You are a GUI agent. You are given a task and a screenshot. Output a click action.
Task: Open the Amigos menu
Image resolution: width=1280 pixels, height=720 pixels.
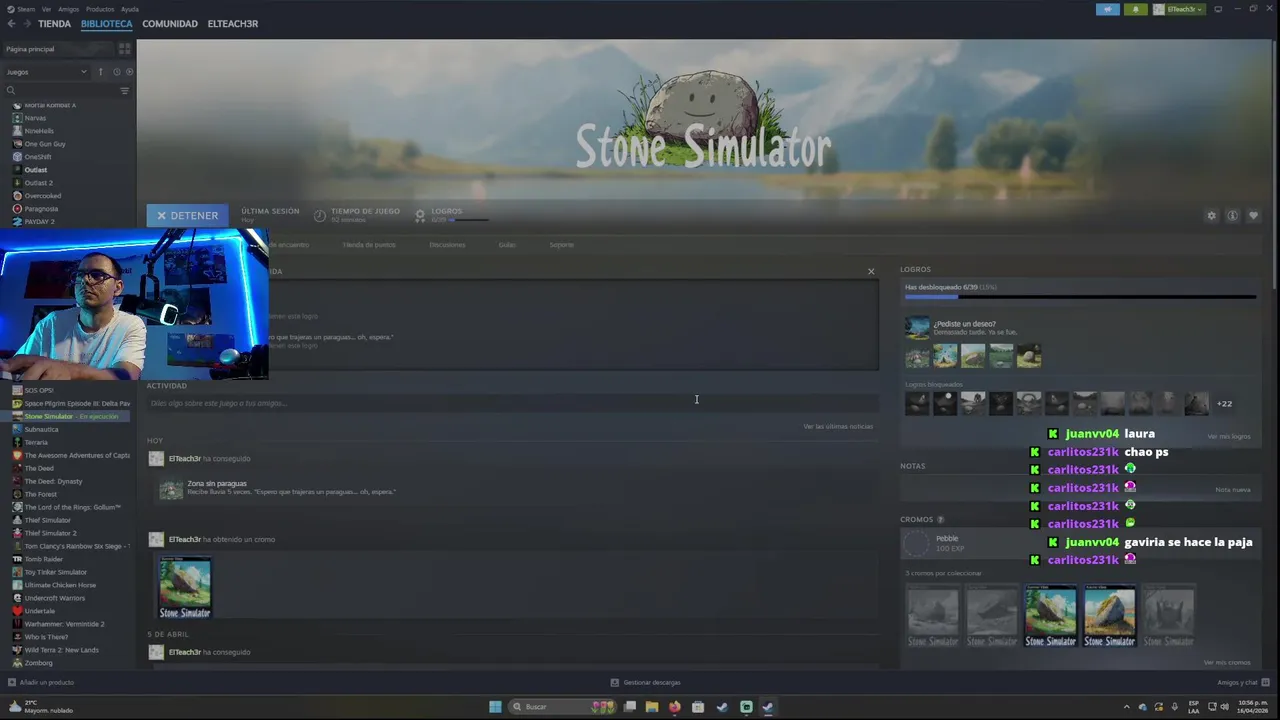pyautogui.click(x=68, y=9)
